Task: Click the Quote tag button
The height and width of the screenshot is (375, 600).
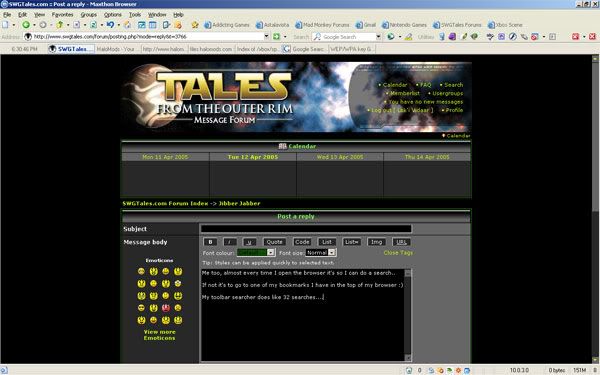Action: pyautogui.click(x=274, y=242)
